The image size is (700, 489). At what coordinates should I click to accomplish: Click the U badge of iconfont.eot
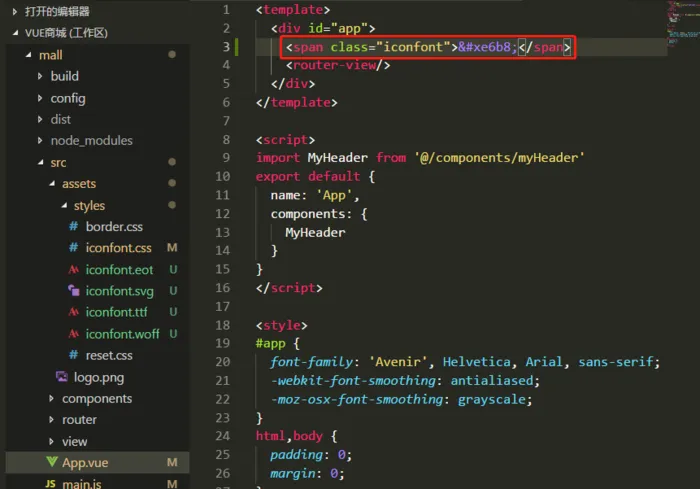(x=173, y=269)
